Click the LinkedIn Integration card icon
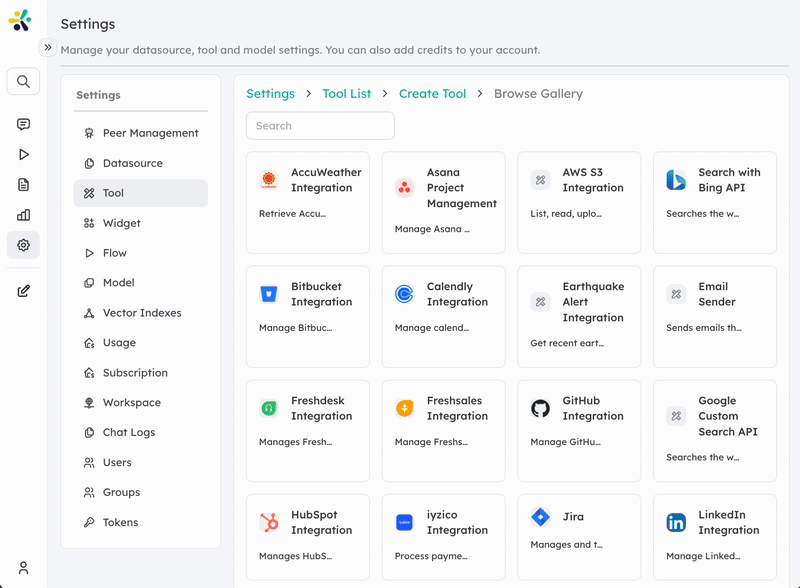 [676, 521]
